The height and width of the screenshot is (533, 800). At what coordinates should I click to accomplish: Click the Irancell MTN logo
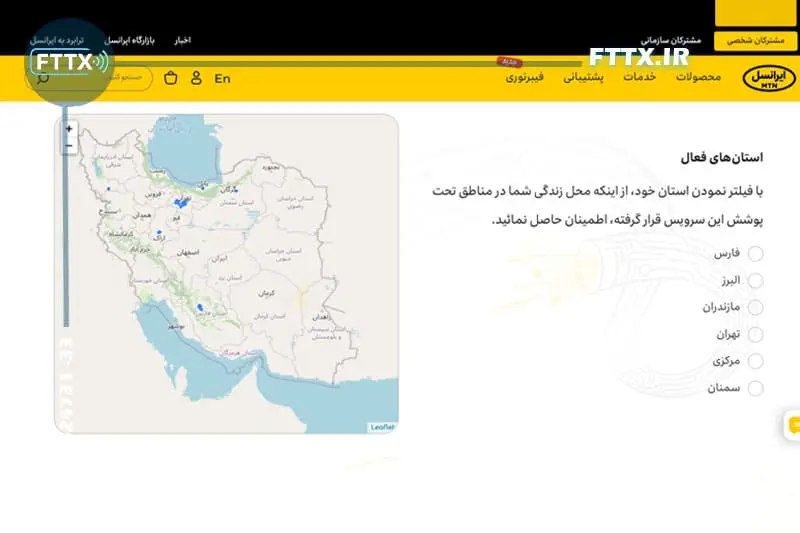click(x=769, y=79)
